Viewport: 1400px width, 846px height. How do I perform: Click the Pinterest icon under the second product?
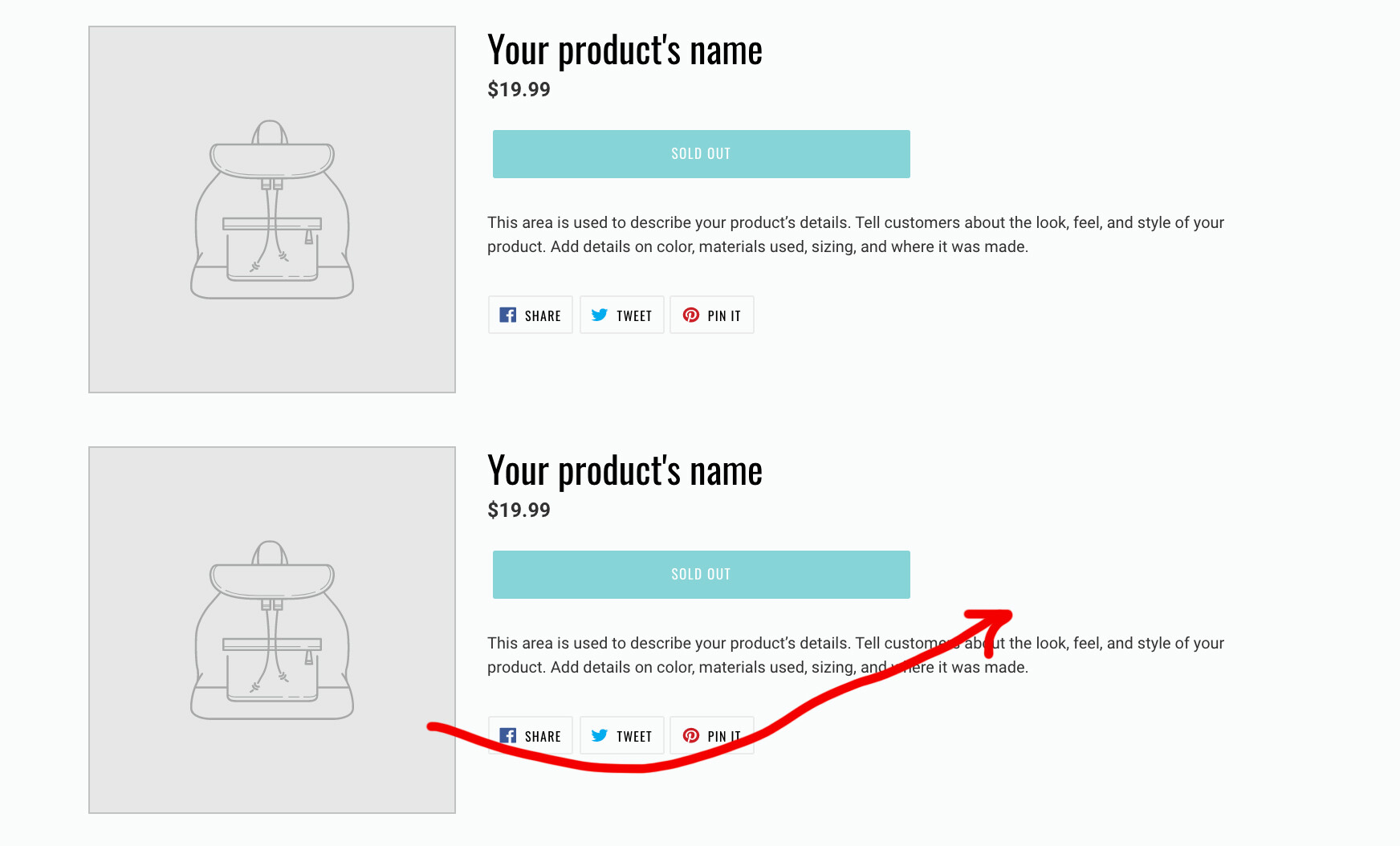pyautogui.click(x=691, y=735)
